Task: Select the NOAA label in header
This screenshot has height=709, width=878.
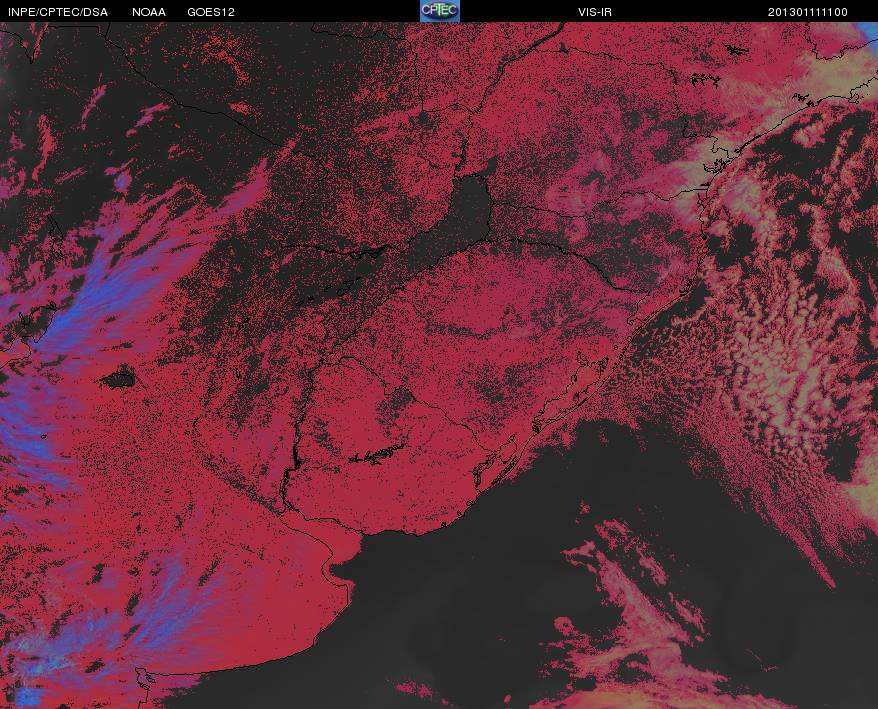Action: pos(148,12)
